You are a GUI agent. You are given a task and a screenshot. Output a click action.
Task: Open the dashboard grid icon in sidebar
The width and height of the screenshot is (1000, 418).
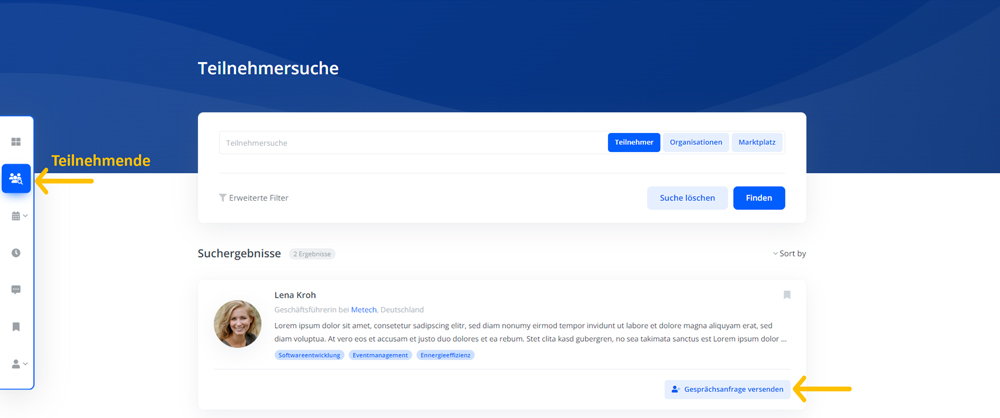coord(16,142)
